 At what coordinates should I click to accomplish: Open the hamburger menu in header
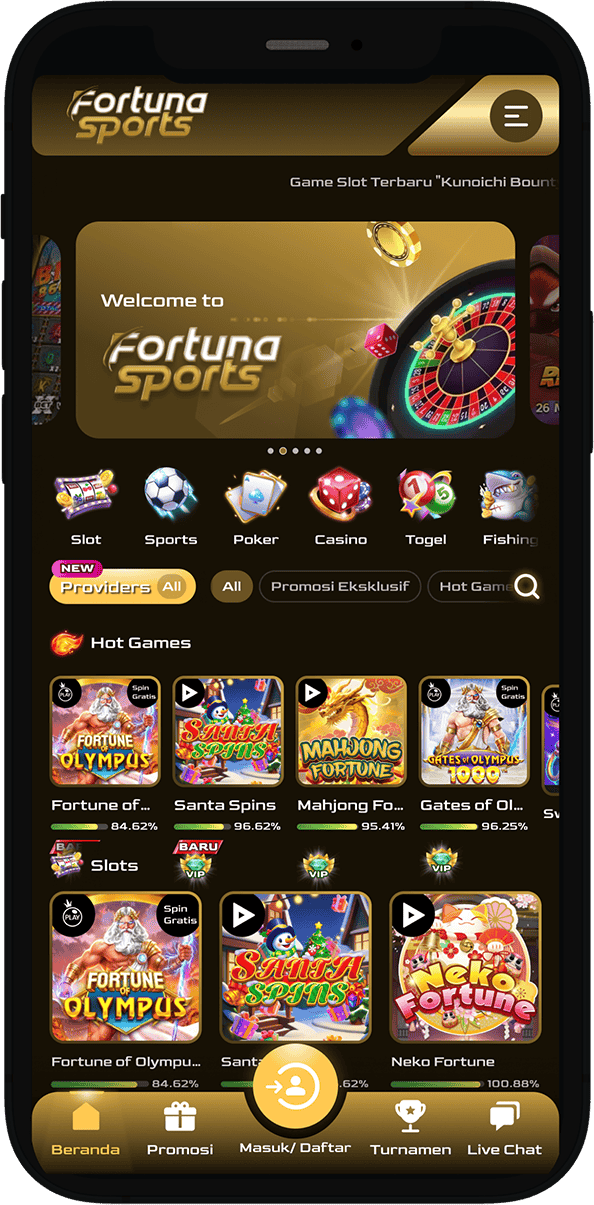click(516, 116)
